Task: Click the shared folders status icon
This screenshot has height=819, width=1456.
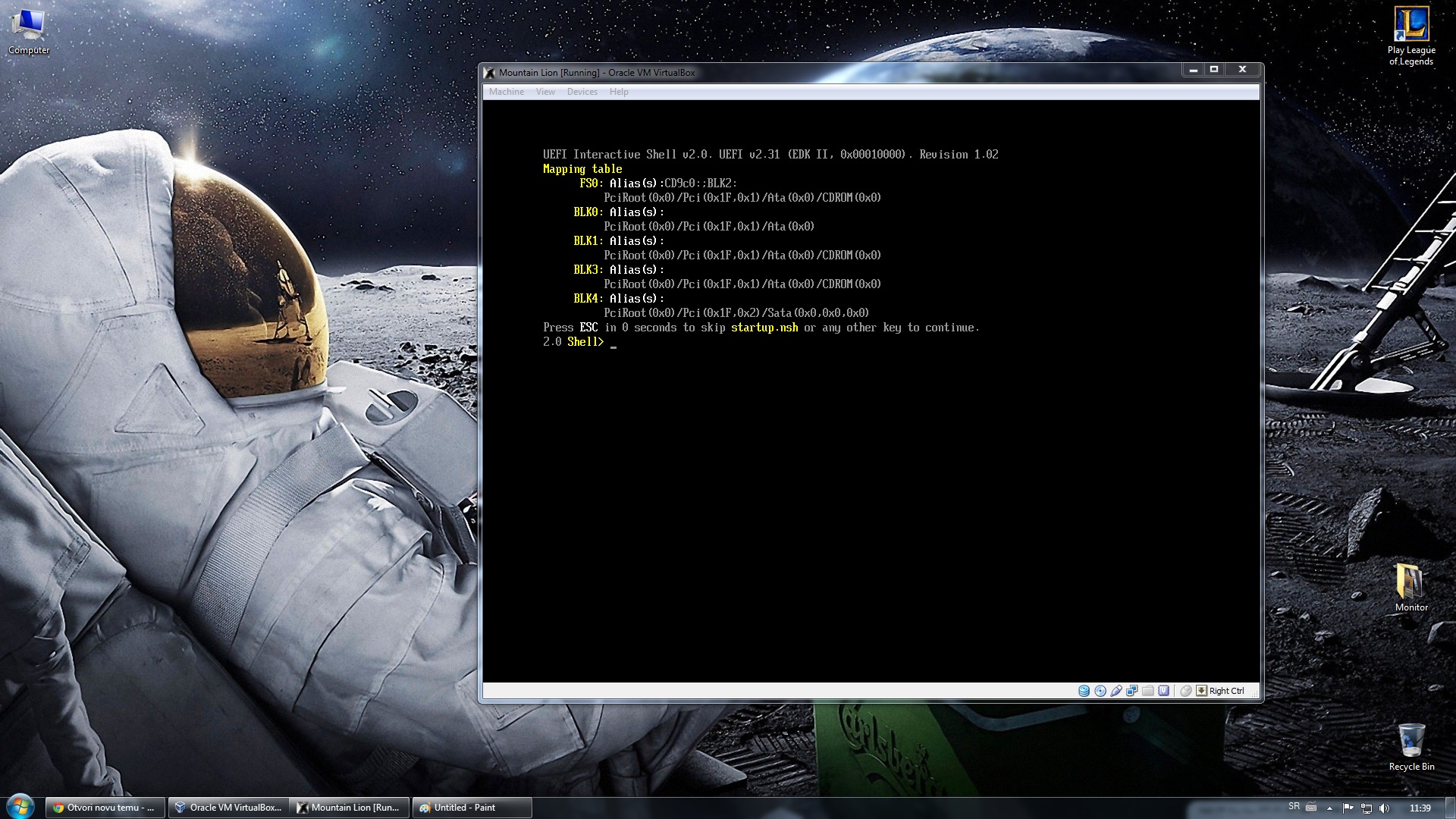Action: coord(1147,691)
